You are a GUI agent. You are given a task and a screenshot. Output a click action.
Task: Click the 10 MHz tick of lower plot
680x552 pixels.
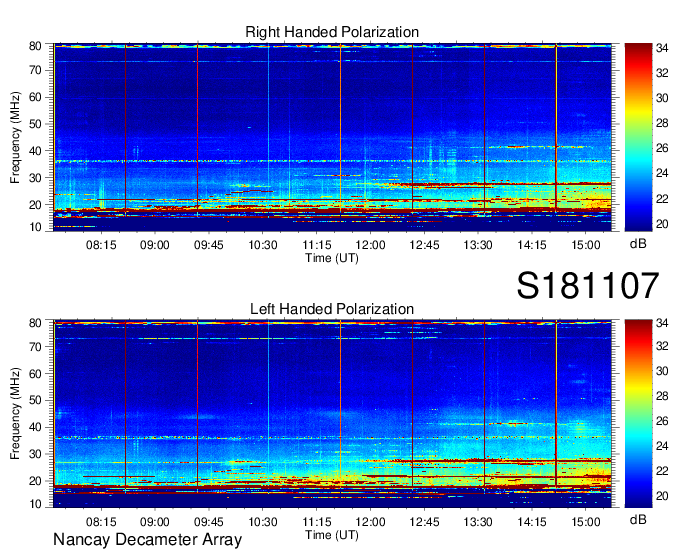click(x=35, y=504)
